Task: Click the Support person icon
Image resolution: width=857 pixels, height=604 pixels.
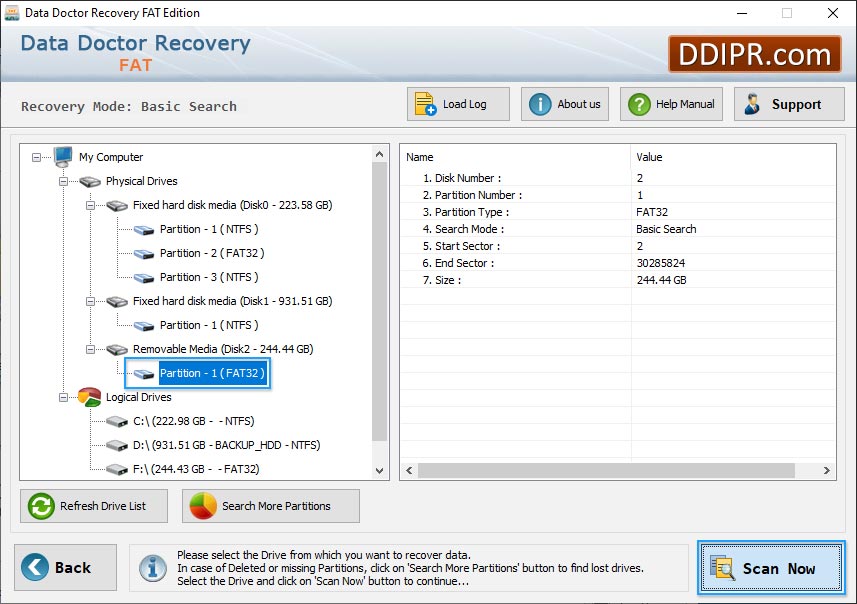Action: 752,104
